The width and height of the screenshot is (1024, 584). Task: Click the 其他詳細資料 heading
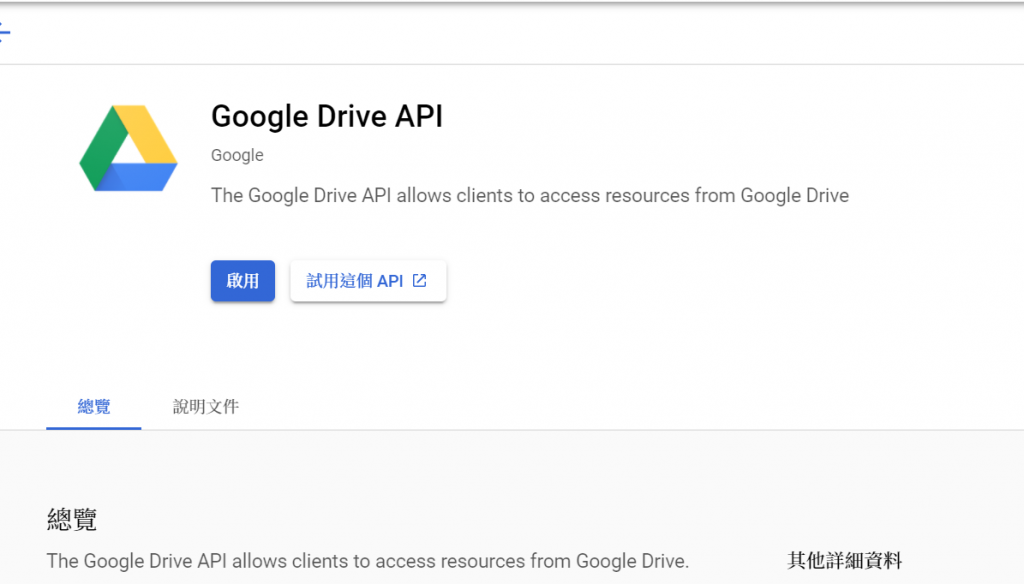click(844, 560)
